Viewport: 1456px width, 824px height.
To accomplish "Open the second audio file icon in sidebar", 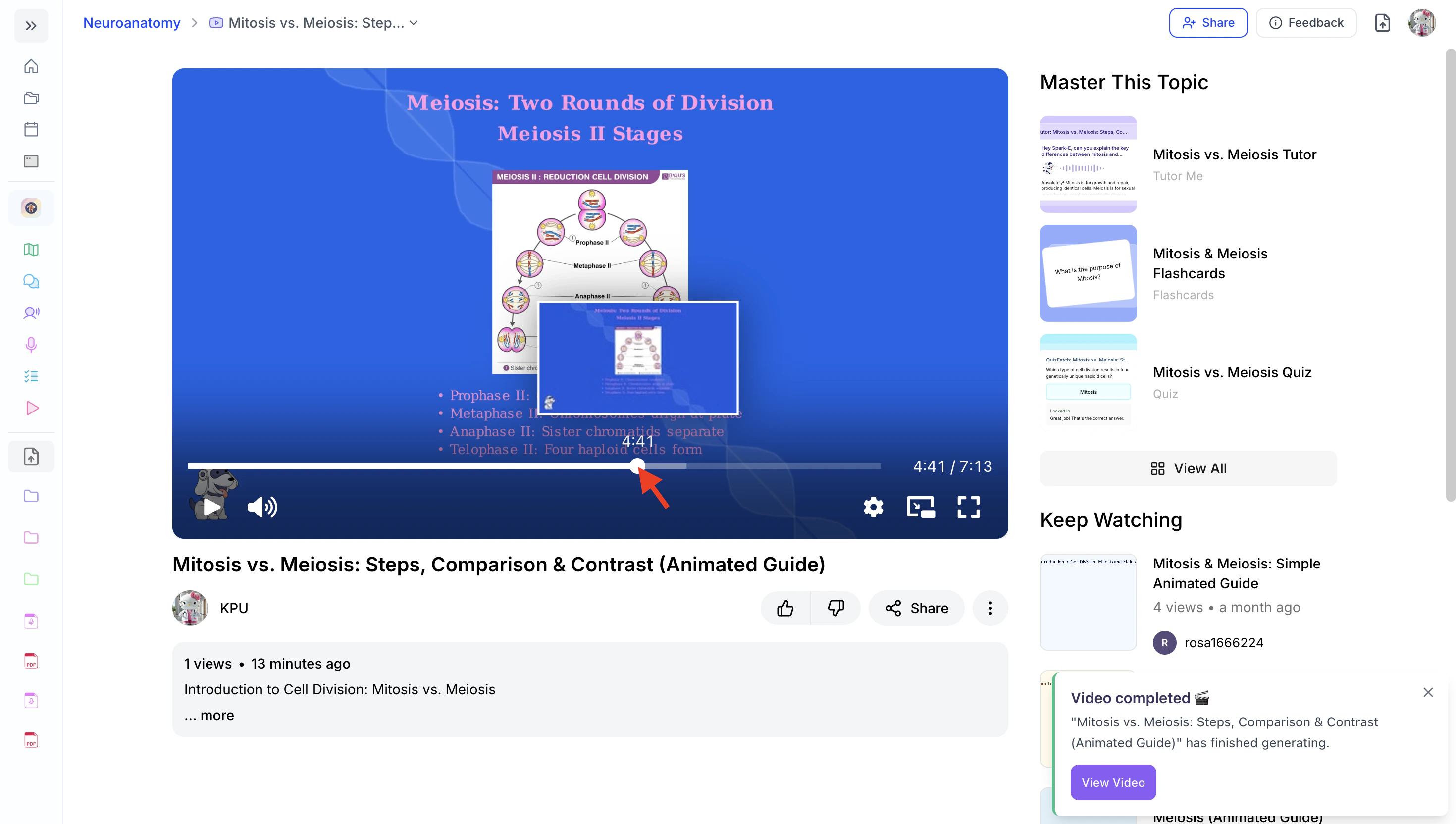I will [31, 701].
